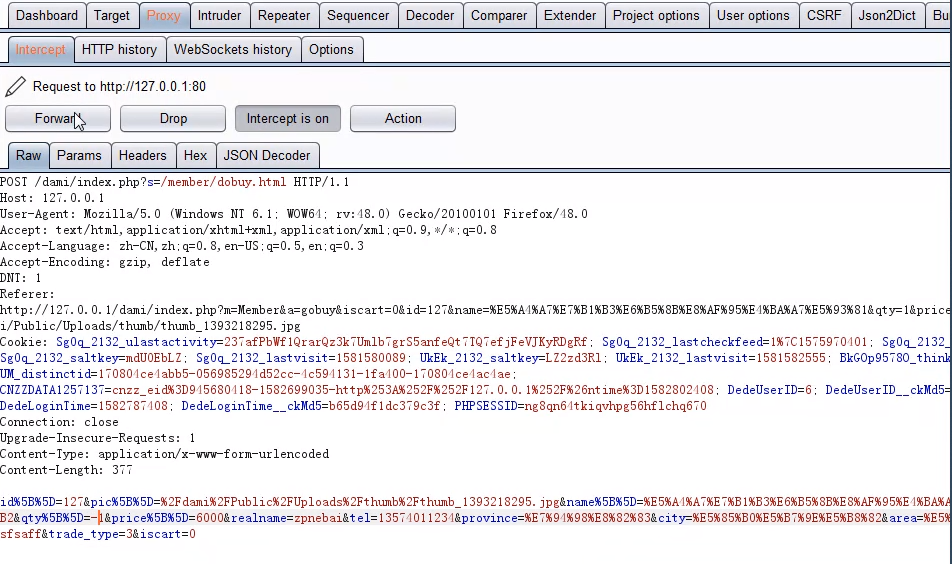Click the User-Agent header line
Viewport: 952px width, 564px height.
point(294,214)
